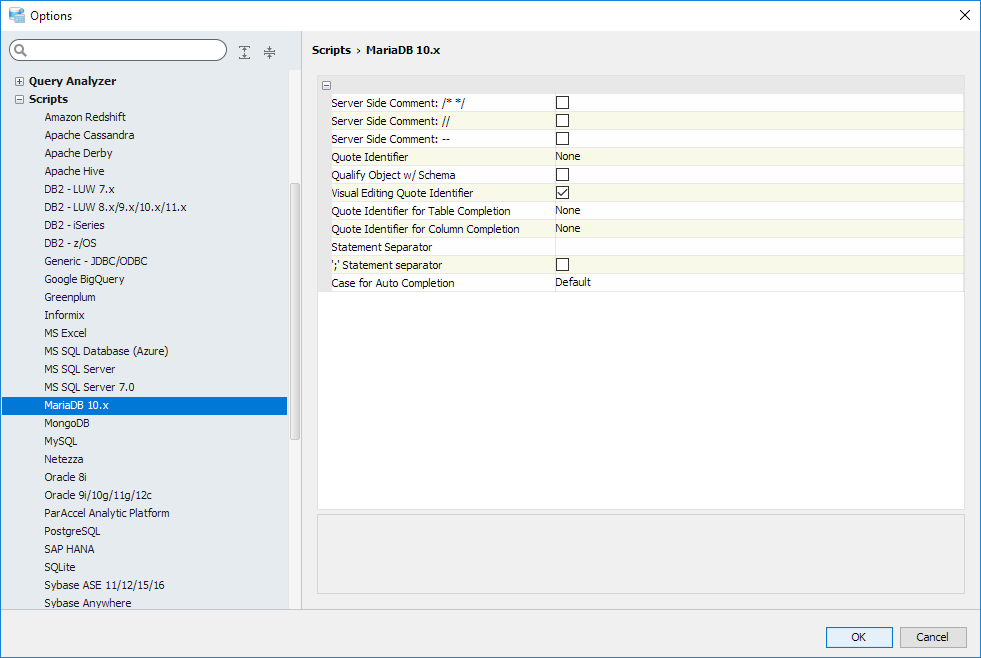Collapse the Scripts tree node
The width and height of the screenshot is (981, 658).
(x=19, y=99)
